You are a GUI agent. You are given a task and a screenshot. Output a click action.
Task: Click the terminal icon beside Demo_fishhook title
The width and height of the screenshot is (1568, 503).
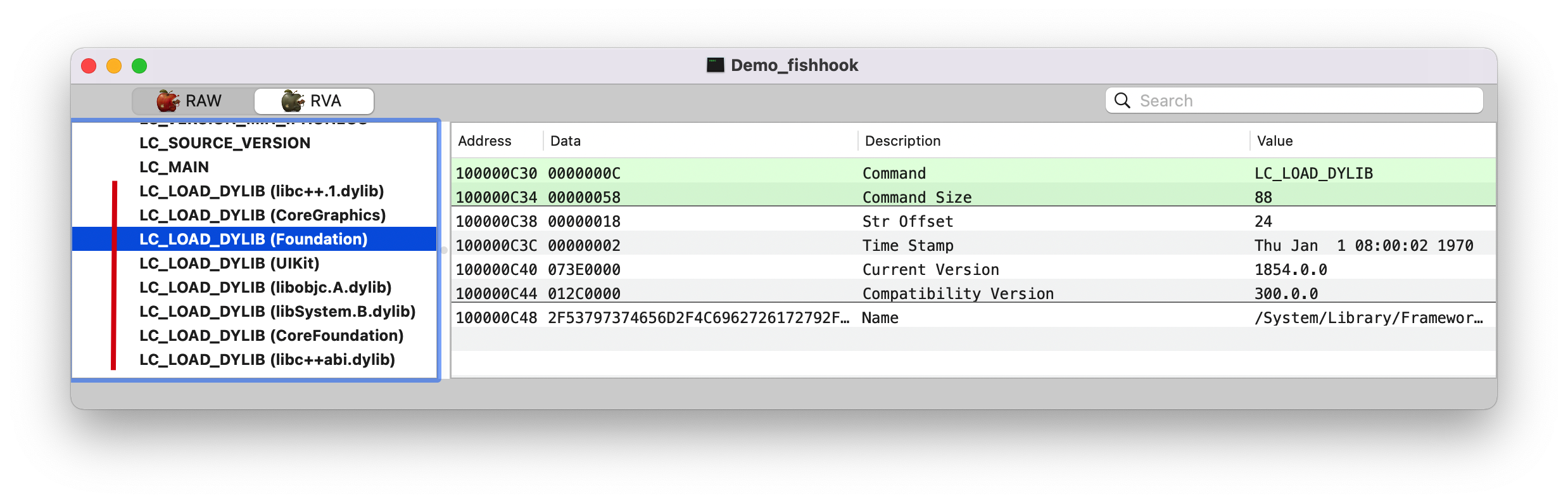coord(716,65)
